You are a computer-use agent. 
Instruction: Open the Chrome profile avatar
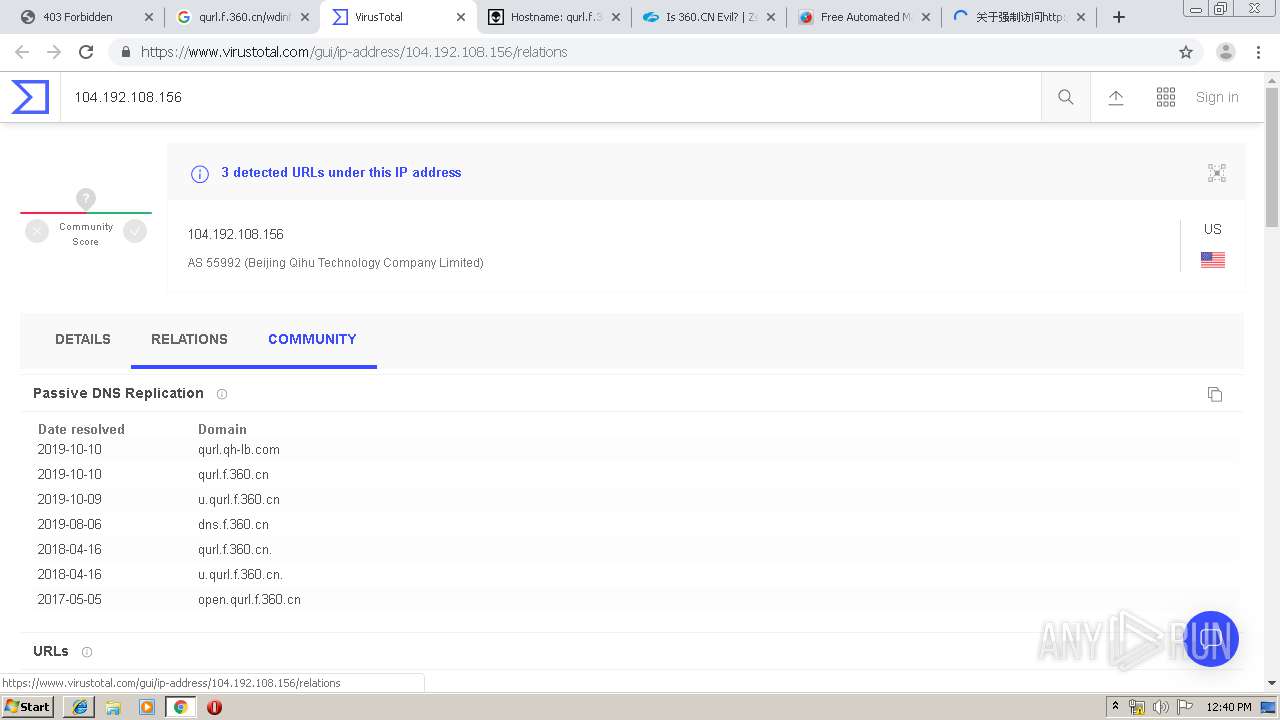pos(1226,52)
